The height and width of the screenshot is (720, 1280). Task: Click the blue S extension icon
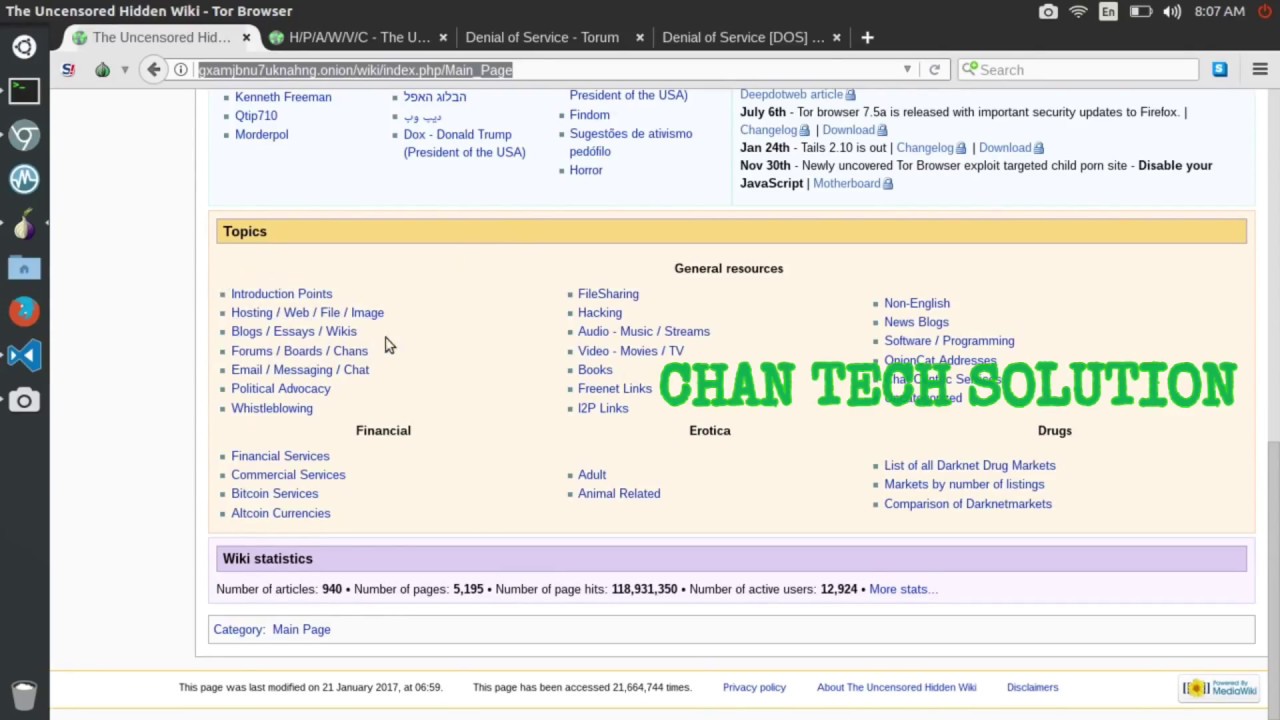point(1220,70)
